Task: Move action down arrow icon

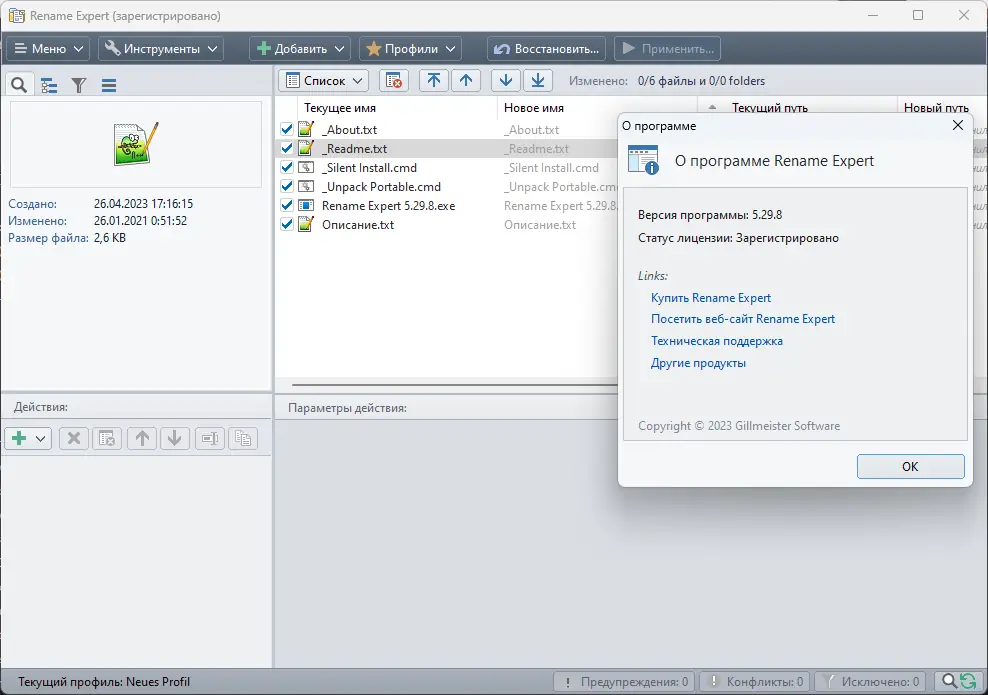Action: click(x=175, y=438)
